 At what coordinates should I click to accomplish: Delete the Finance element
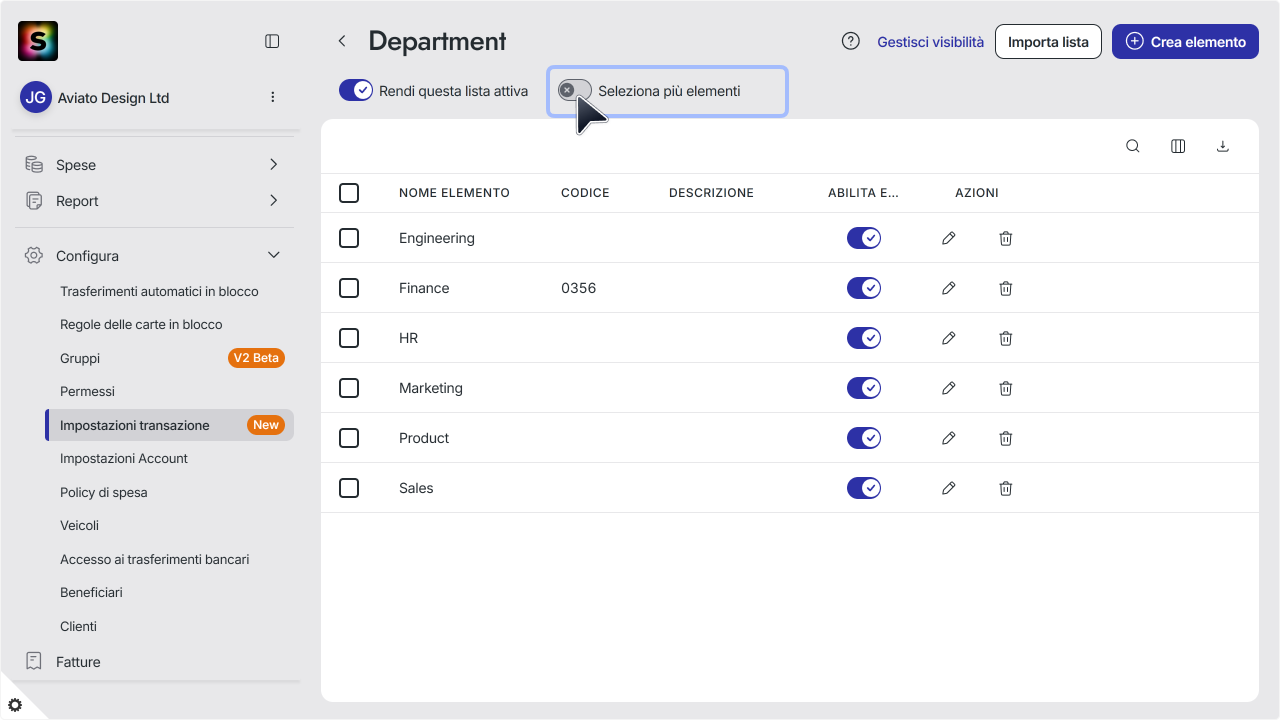pyautogui.click(x=1006, y=288)
